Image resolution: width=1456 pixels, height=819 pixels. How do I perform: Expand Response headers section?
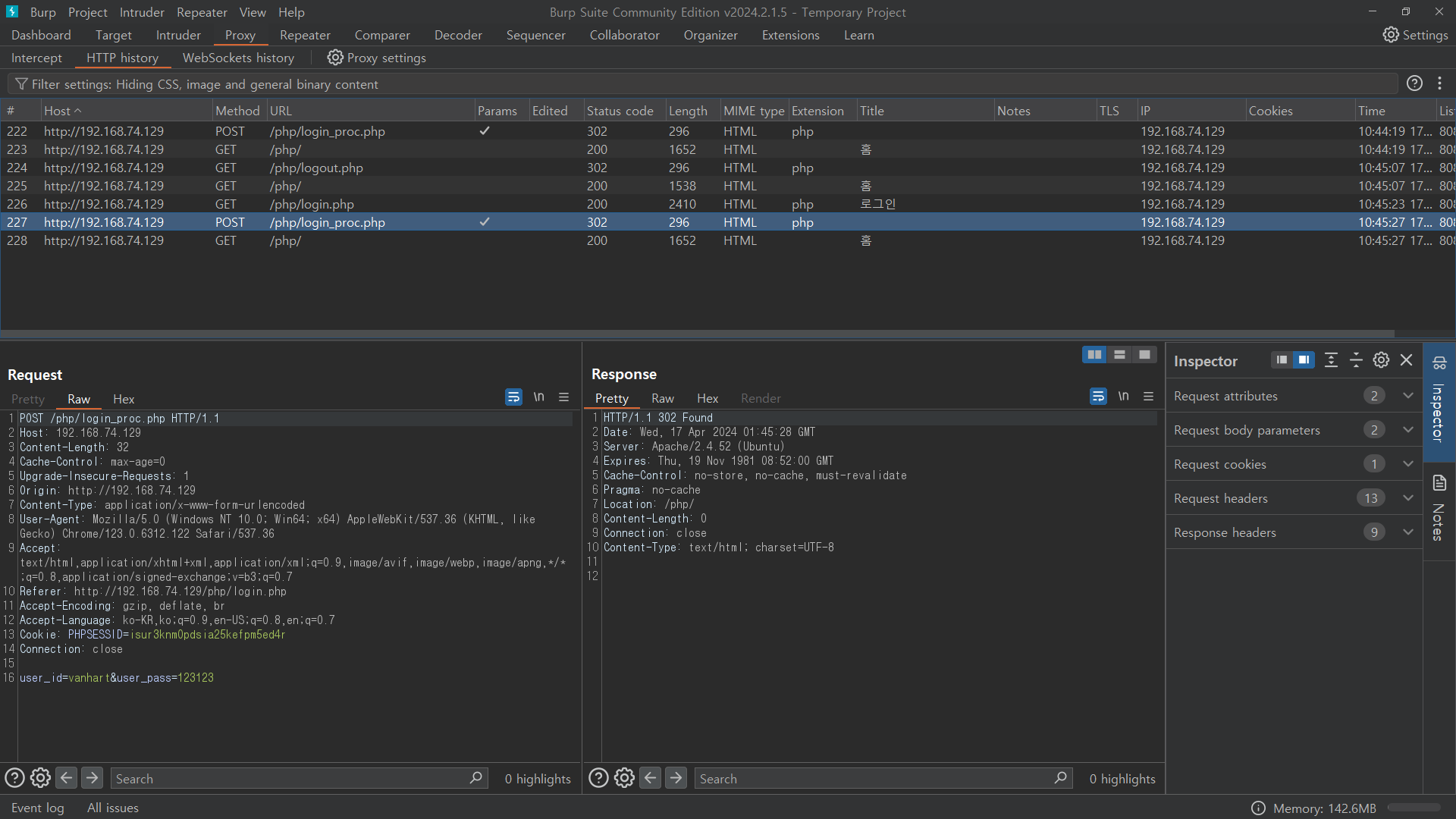pyautogui.click(x=1408, y=532)
